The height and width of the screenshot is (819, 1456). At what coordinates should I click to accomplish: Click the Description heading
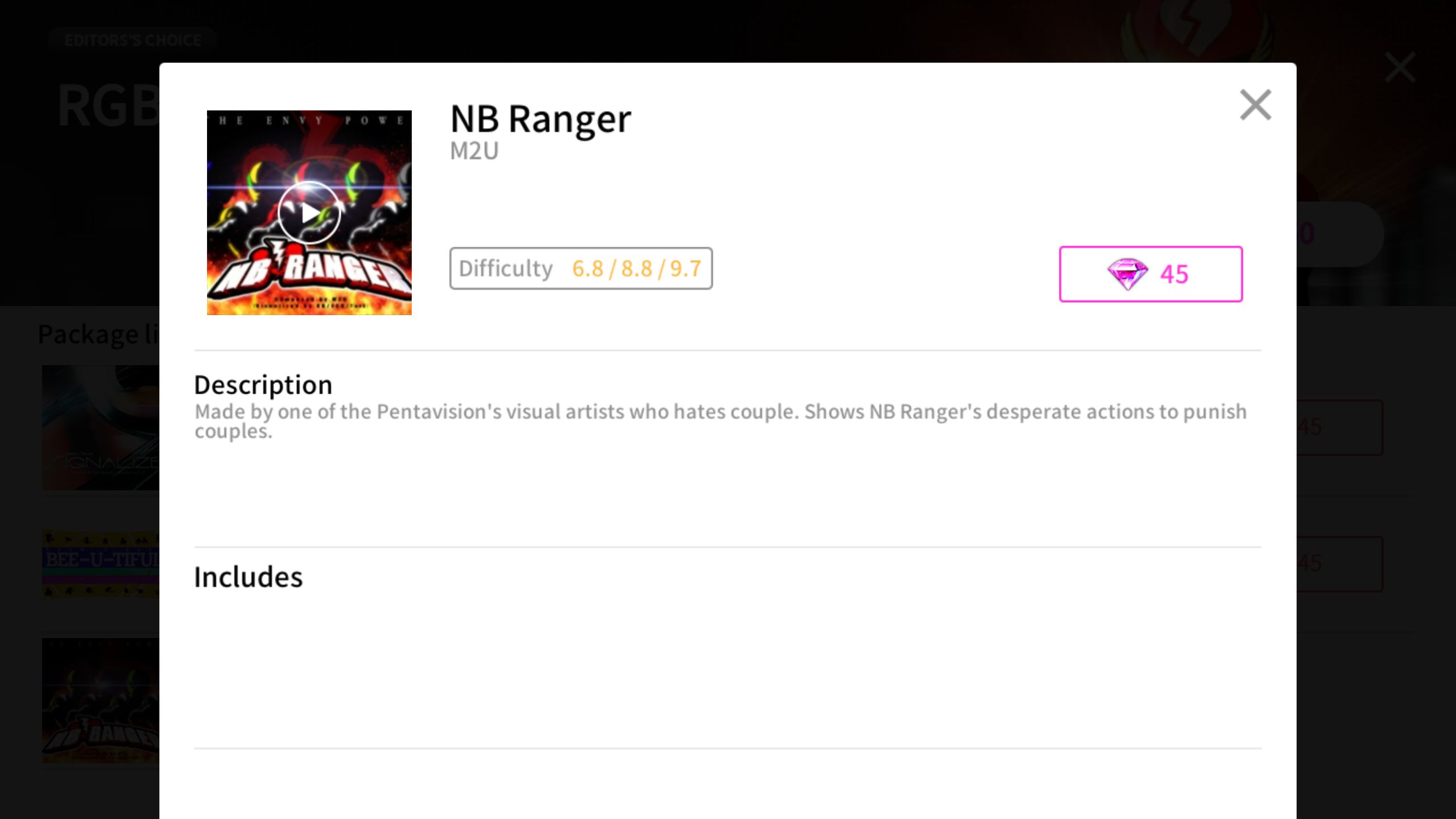pos(263,385)
